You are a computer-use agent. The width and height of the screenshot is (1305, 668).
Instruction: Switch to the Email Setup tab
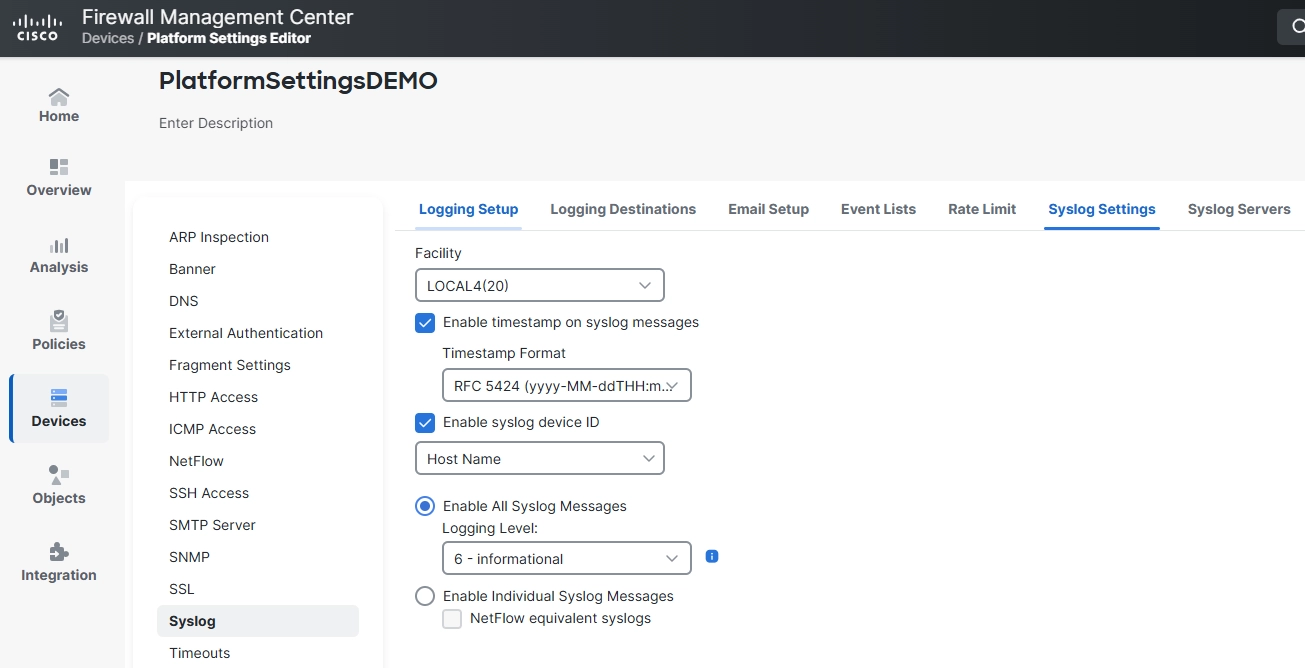[x=768, y=209]
